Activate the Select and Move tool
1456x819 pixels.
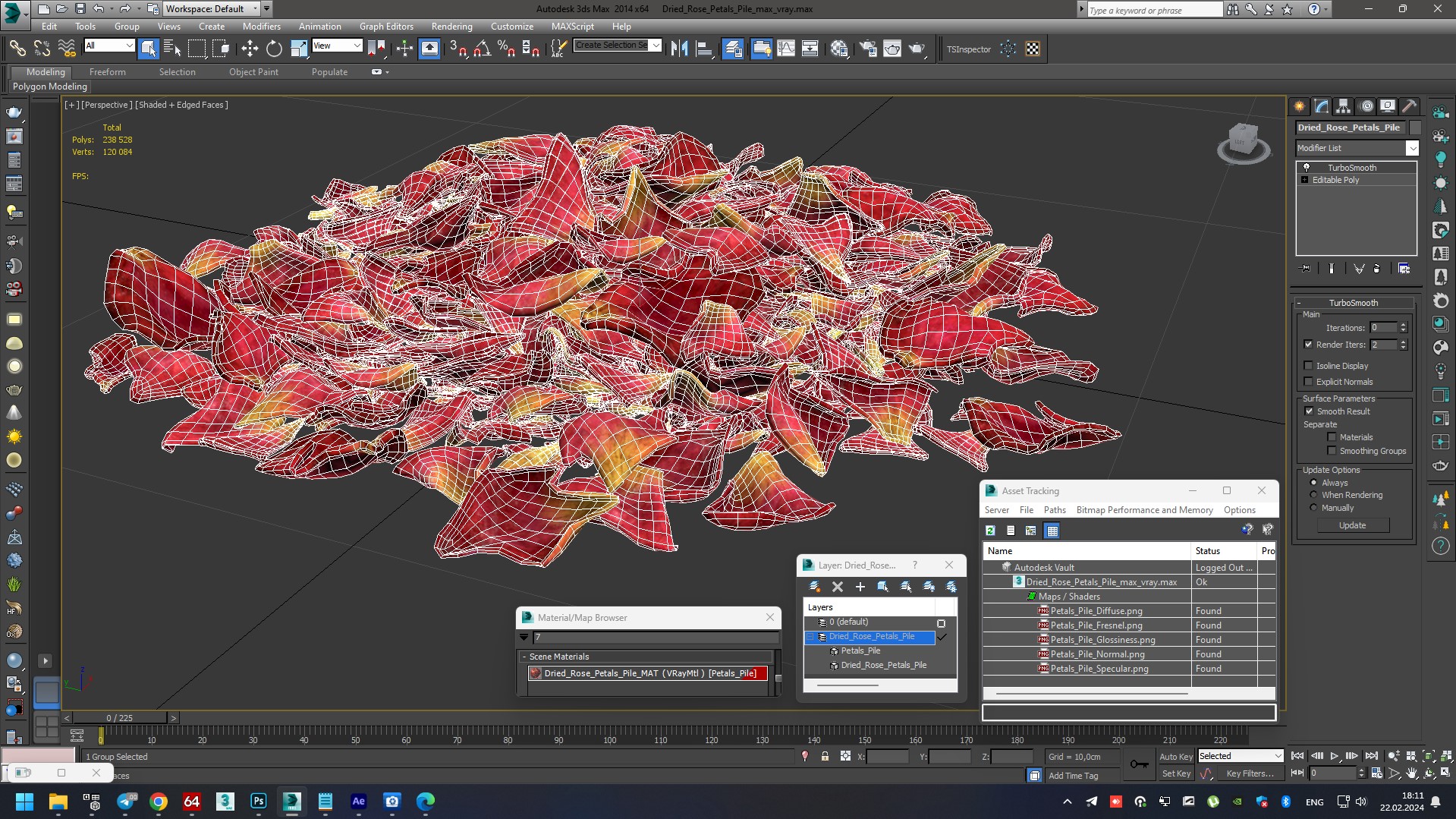250,49
